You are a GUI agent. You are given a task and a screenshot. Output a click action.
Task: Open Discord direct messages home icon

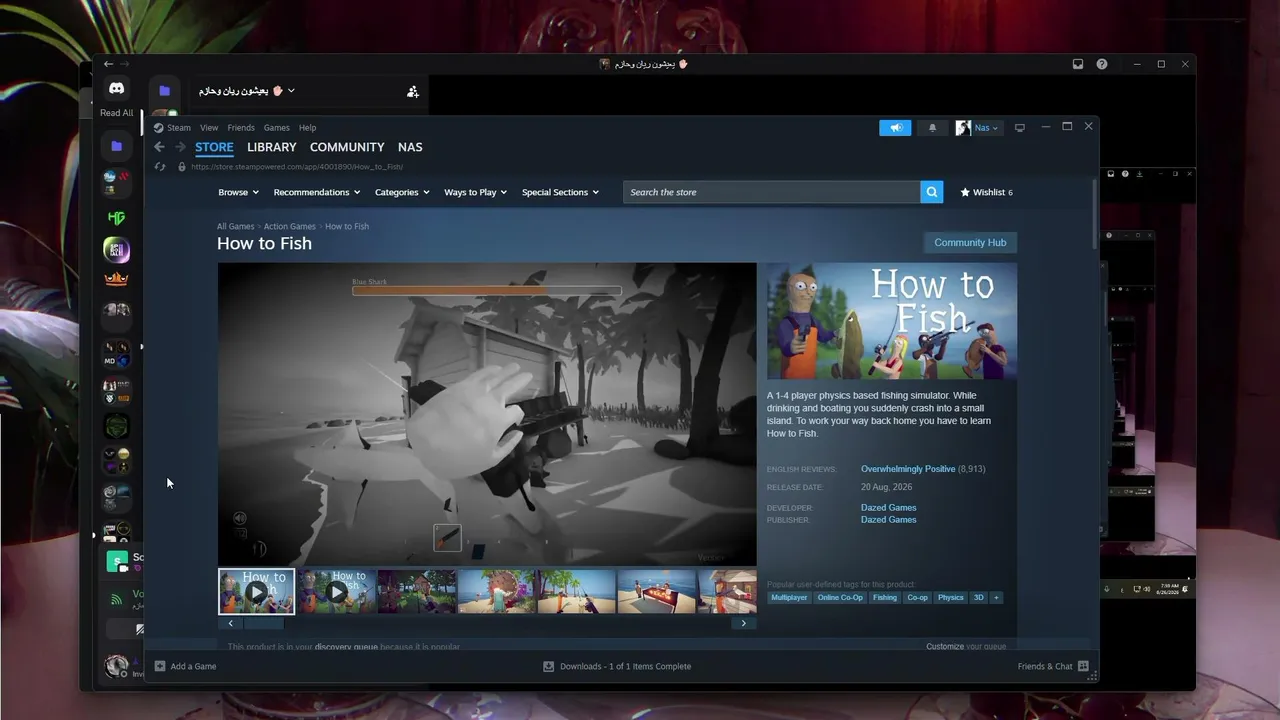coord(116,89)
